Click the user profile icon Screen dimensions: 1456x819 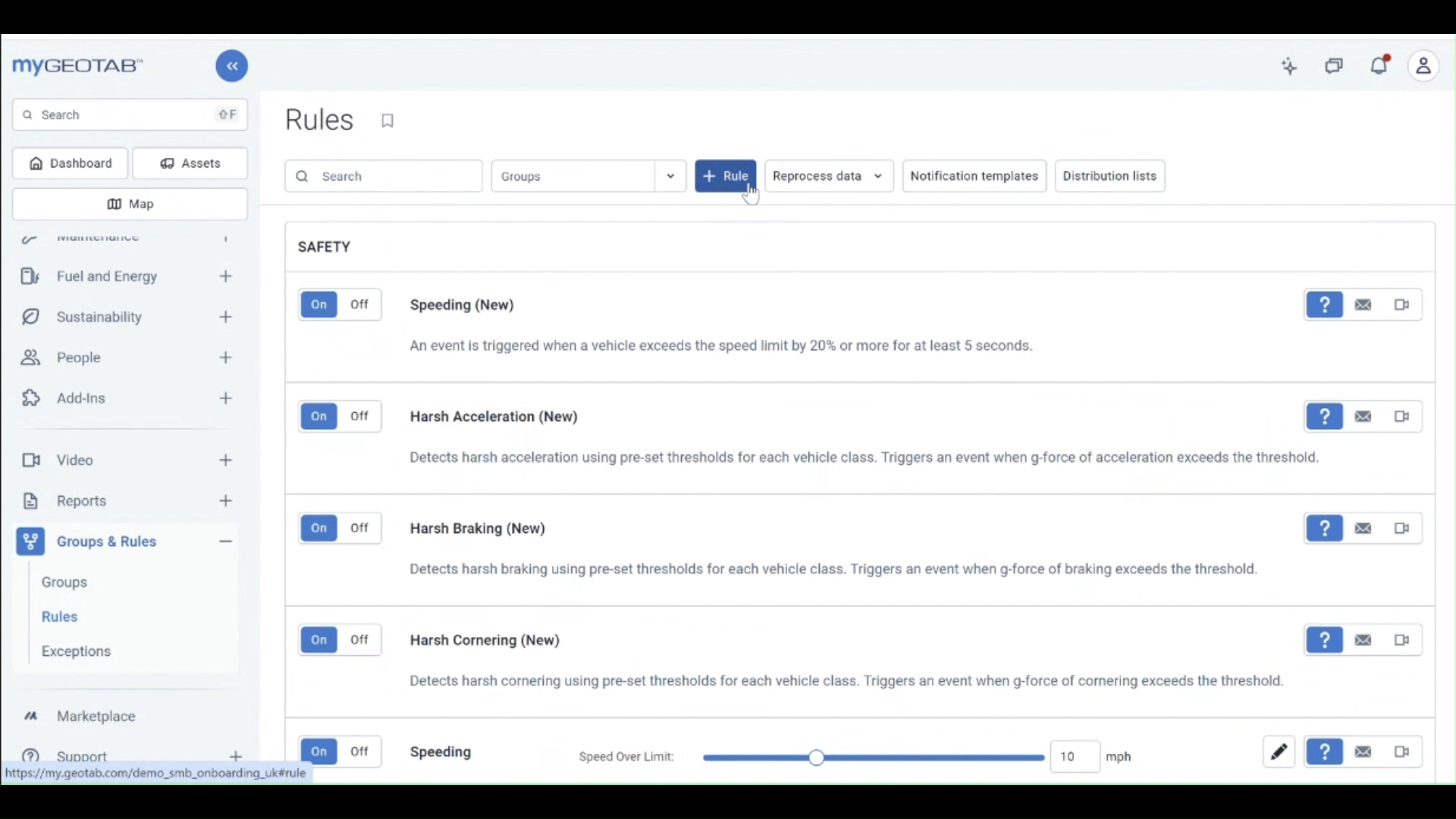pos(1424,67)
